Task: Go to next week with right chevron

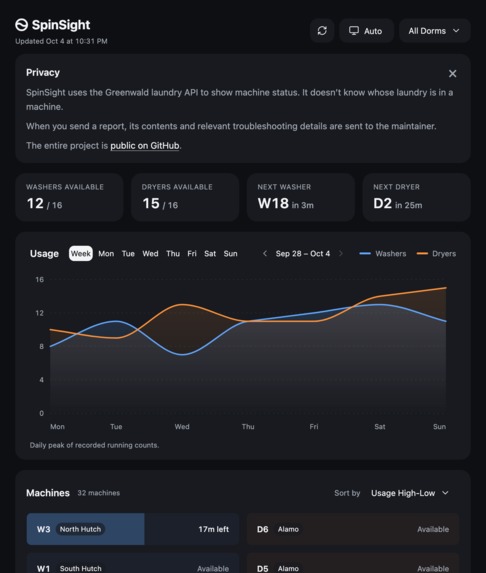Action: click(x=341, y=253)
